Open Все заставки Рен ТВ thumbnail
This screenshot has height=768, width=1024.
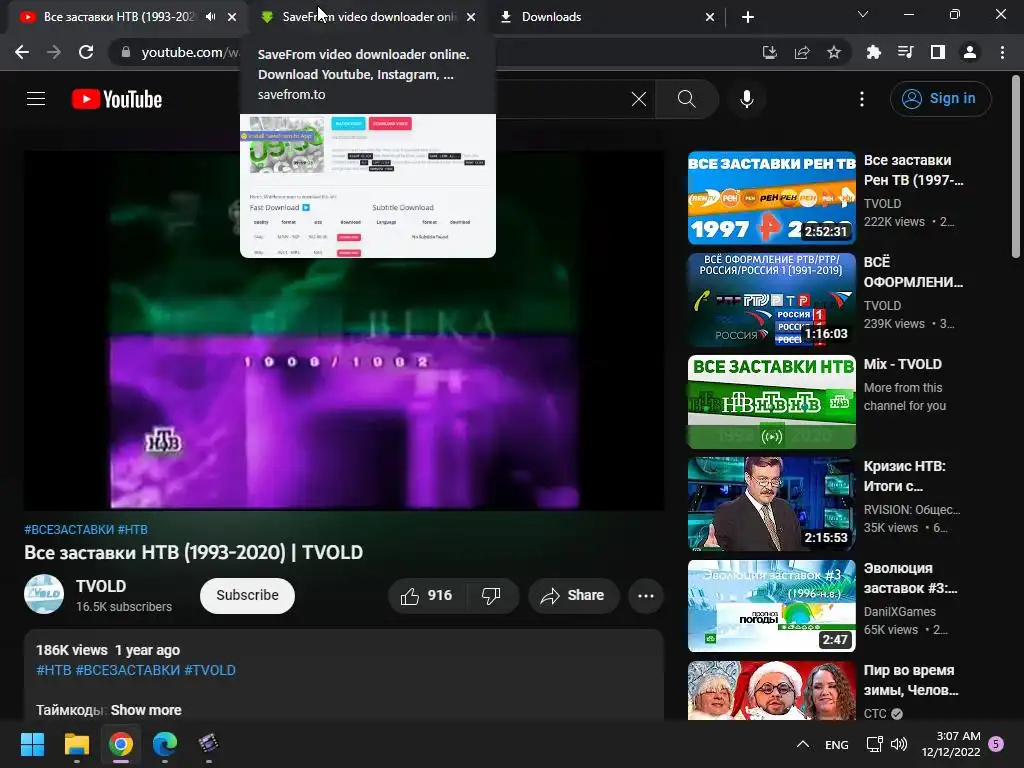(x=771, y=198)
